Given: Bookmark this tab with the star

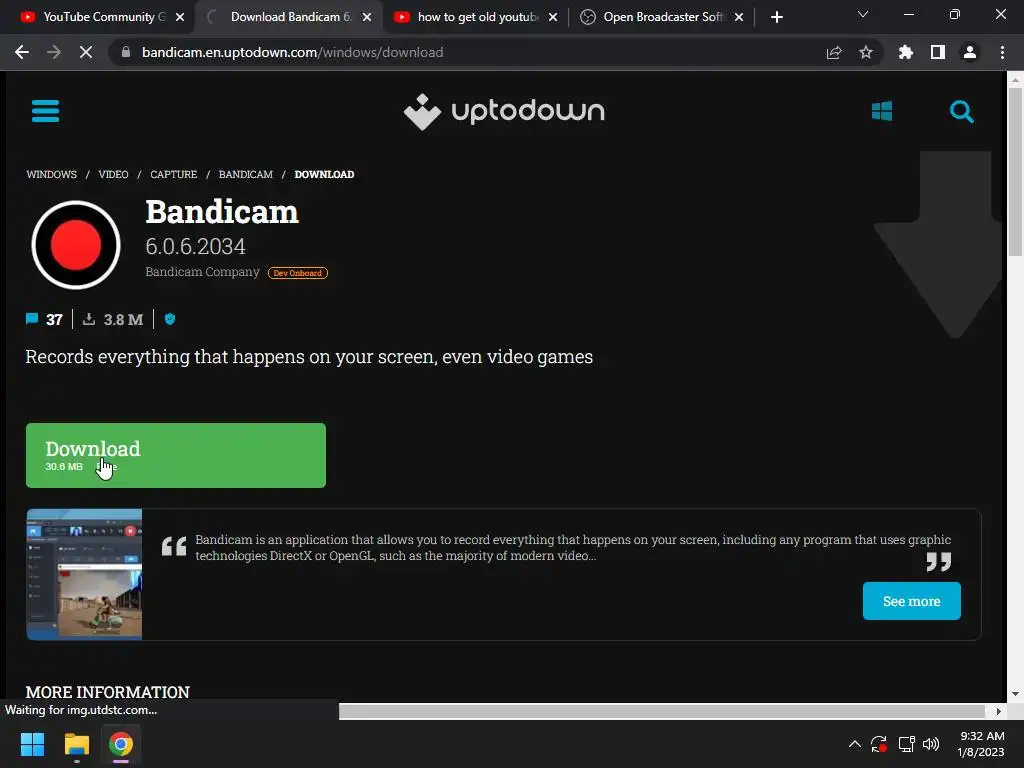Looking at the screenshot, I should [x=866, y=52].
